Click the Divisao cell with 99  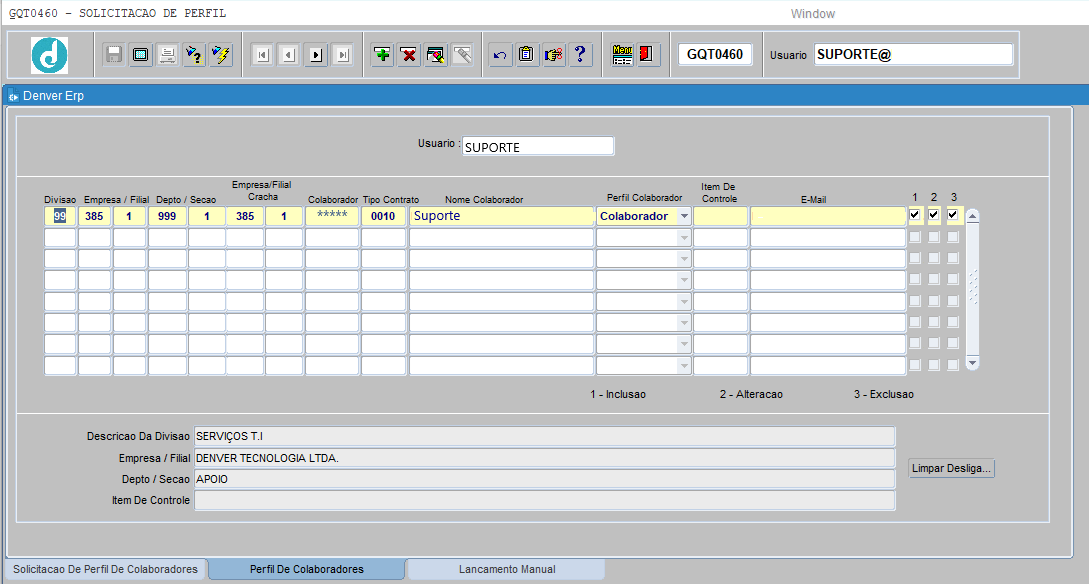click(x=60, y=216)
